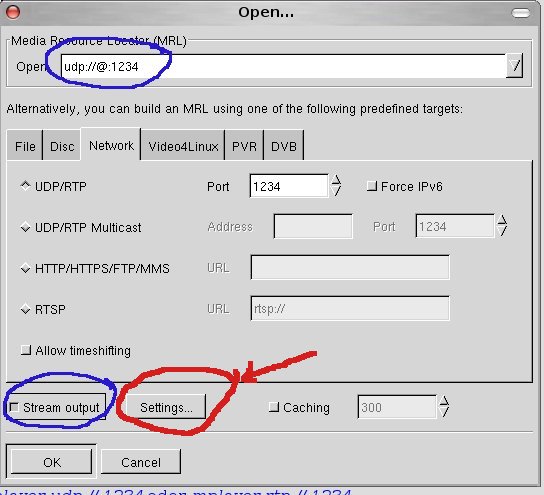
Task: Click the MRL Open text field
Action: [283, 66]
